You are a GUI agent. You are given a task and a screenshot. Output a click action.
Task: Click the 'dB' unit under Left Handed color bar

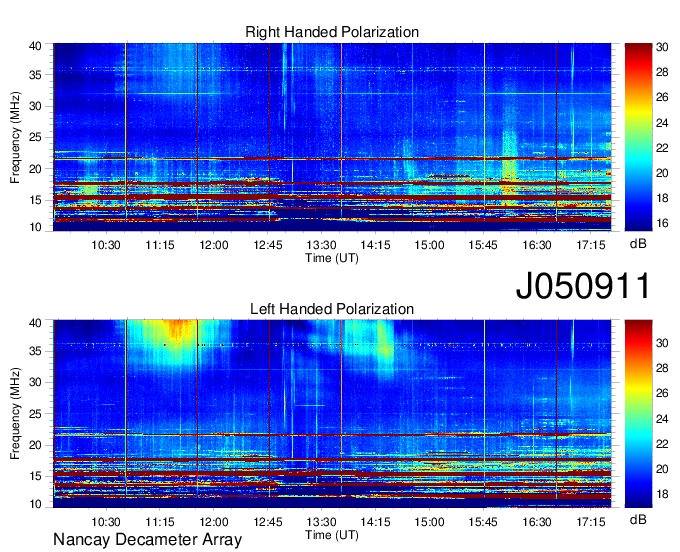pos(638,519)
